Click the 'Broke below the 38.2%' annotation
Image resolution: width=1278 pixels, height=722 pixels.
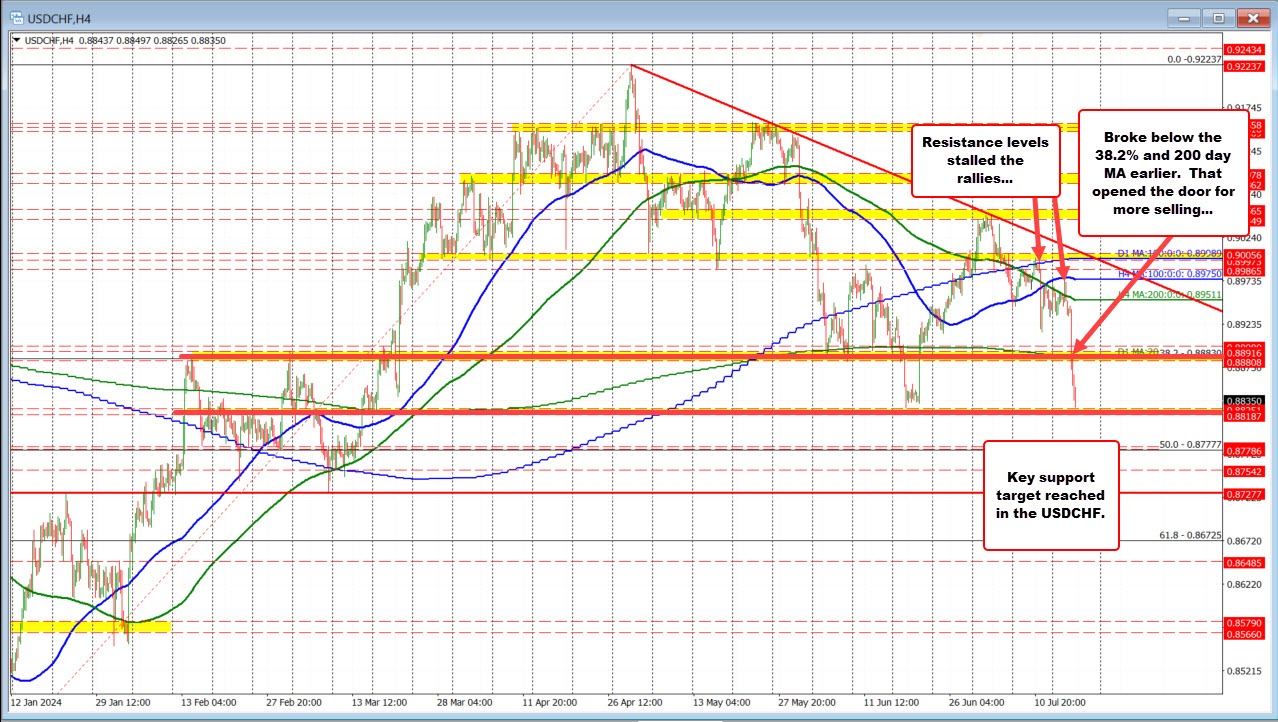1162,174
